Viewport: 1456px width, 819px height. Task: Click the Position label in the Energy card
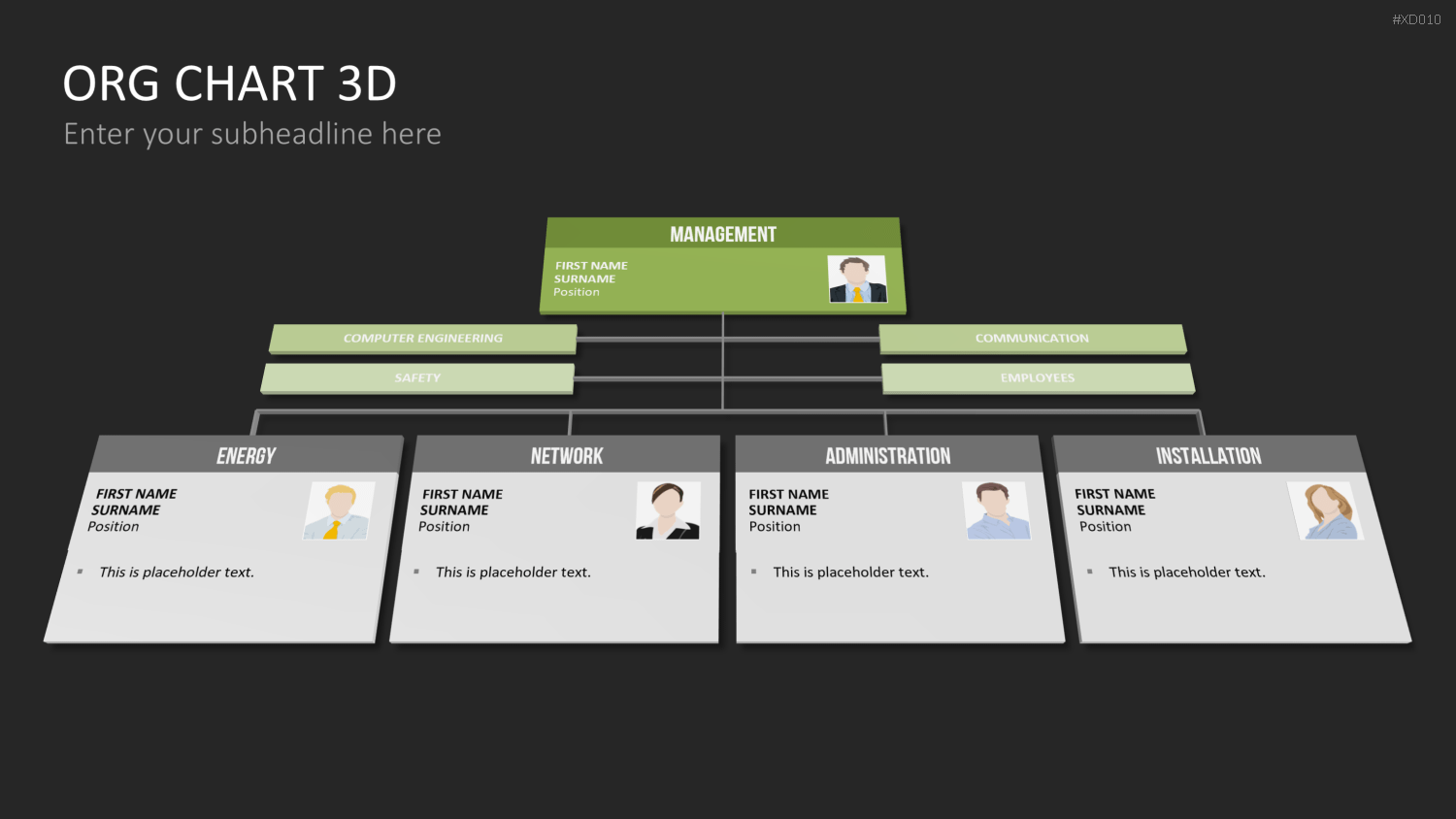114,527
